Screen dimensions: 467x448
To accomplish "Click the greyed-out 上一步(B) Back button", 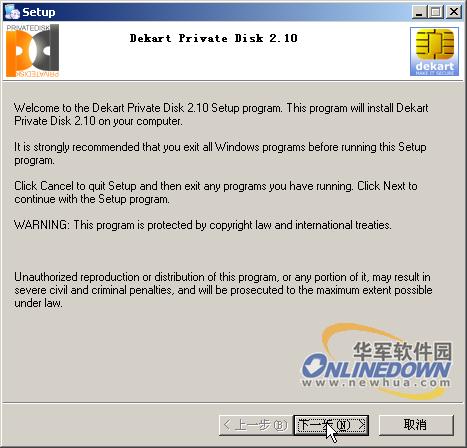I will point(256,425).
